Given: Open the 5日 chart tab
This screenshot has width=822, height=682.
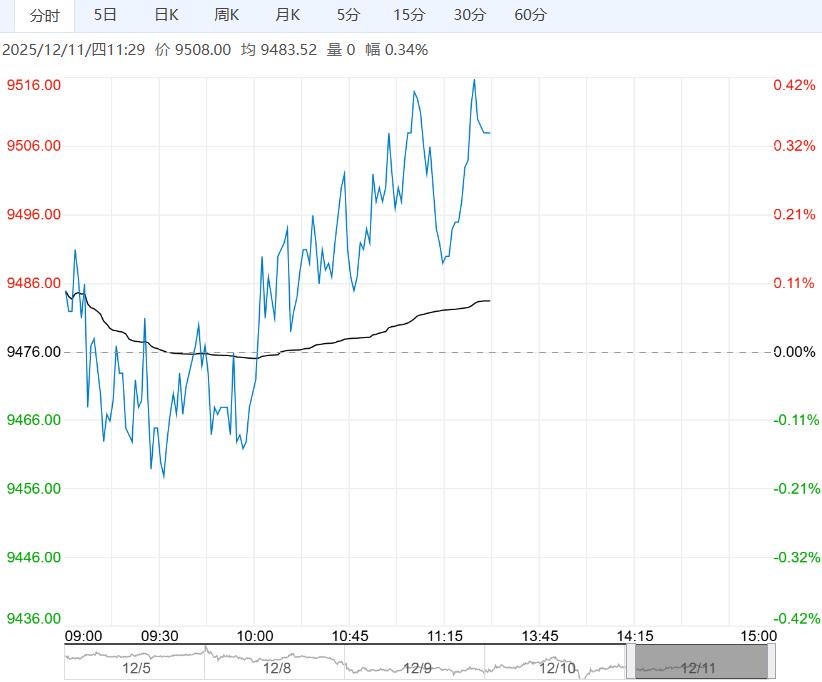Looking at the screenshot, I should coord(104,15).
